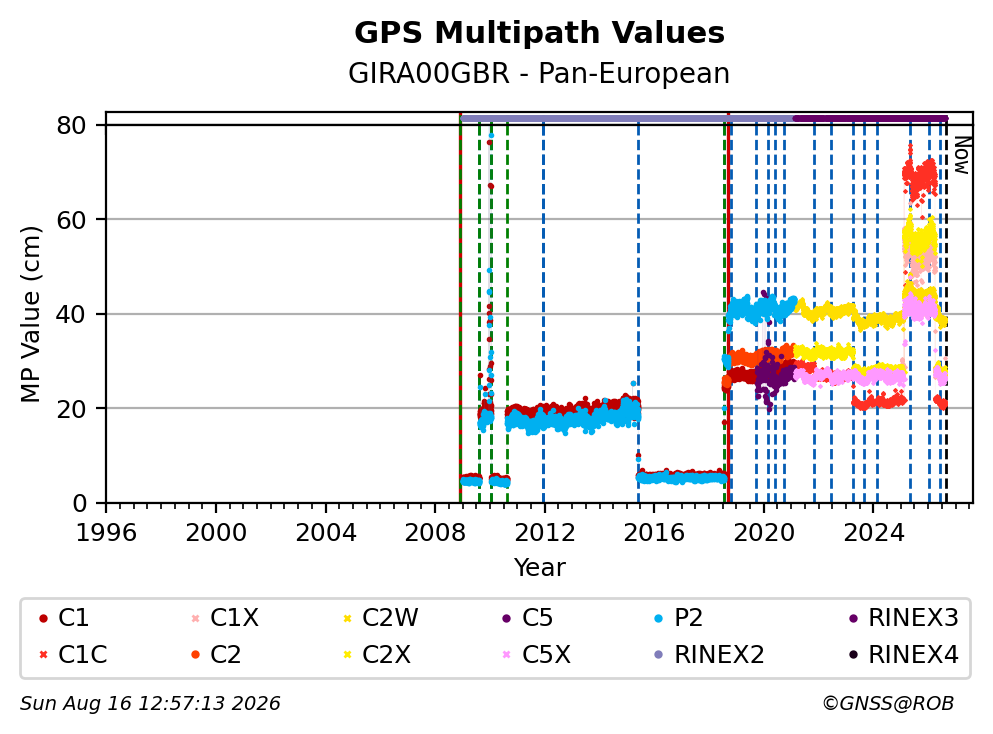993x734 pixels.
Task: Select the C1X legend entry
Action: tap(224, 617)
